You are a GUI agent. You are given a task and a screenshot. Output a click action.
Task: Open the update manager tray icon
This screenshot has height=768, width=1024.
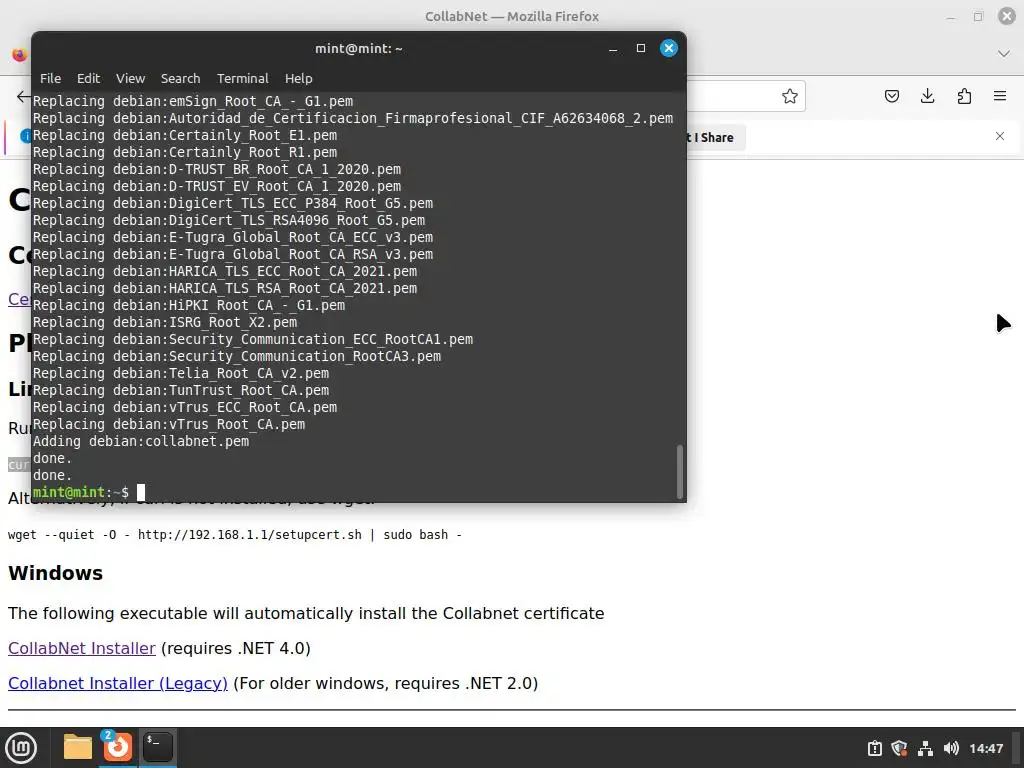pyautogui.click(x=874, y=748)
